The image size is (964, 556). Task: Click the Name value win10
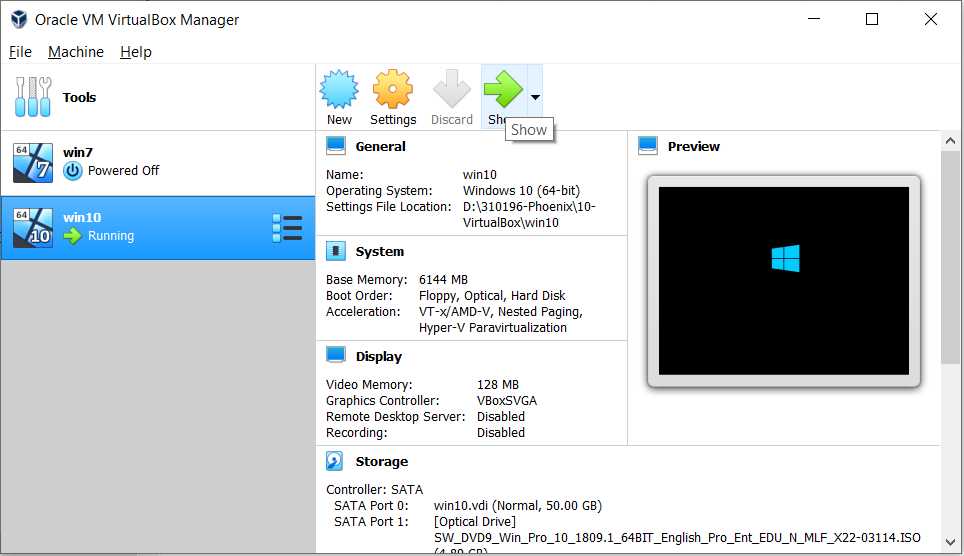click(x=480, y=175)
